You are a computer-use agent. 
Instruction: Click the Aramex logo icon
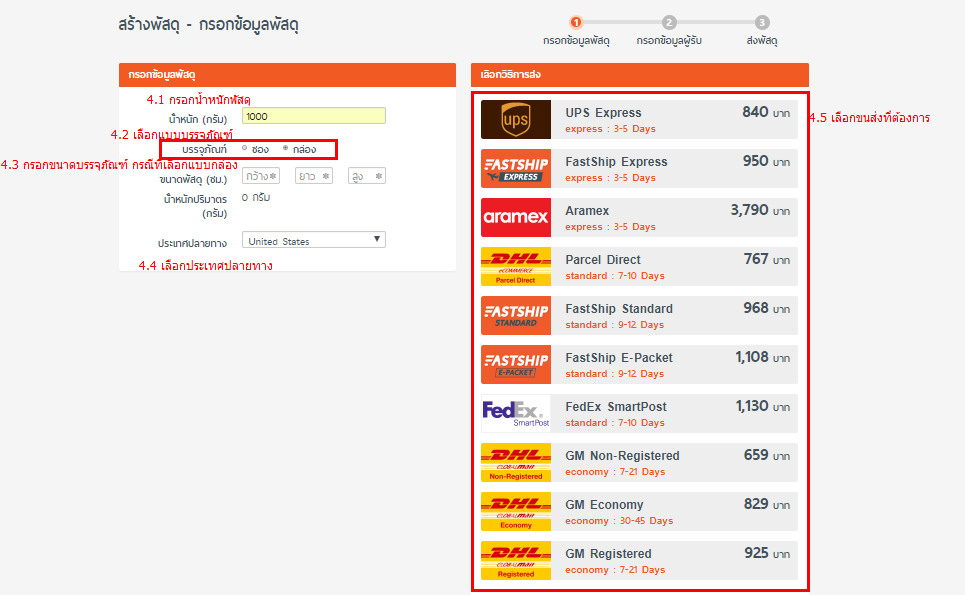coord(516,217)
